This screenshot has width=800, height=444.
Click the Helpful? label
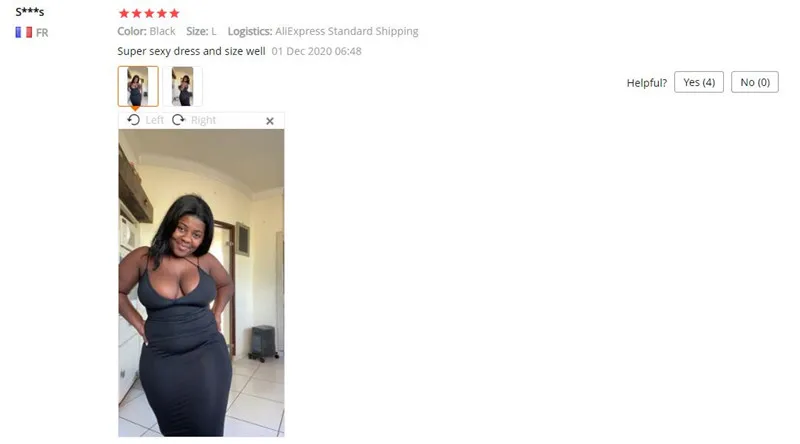click(646, 83)
